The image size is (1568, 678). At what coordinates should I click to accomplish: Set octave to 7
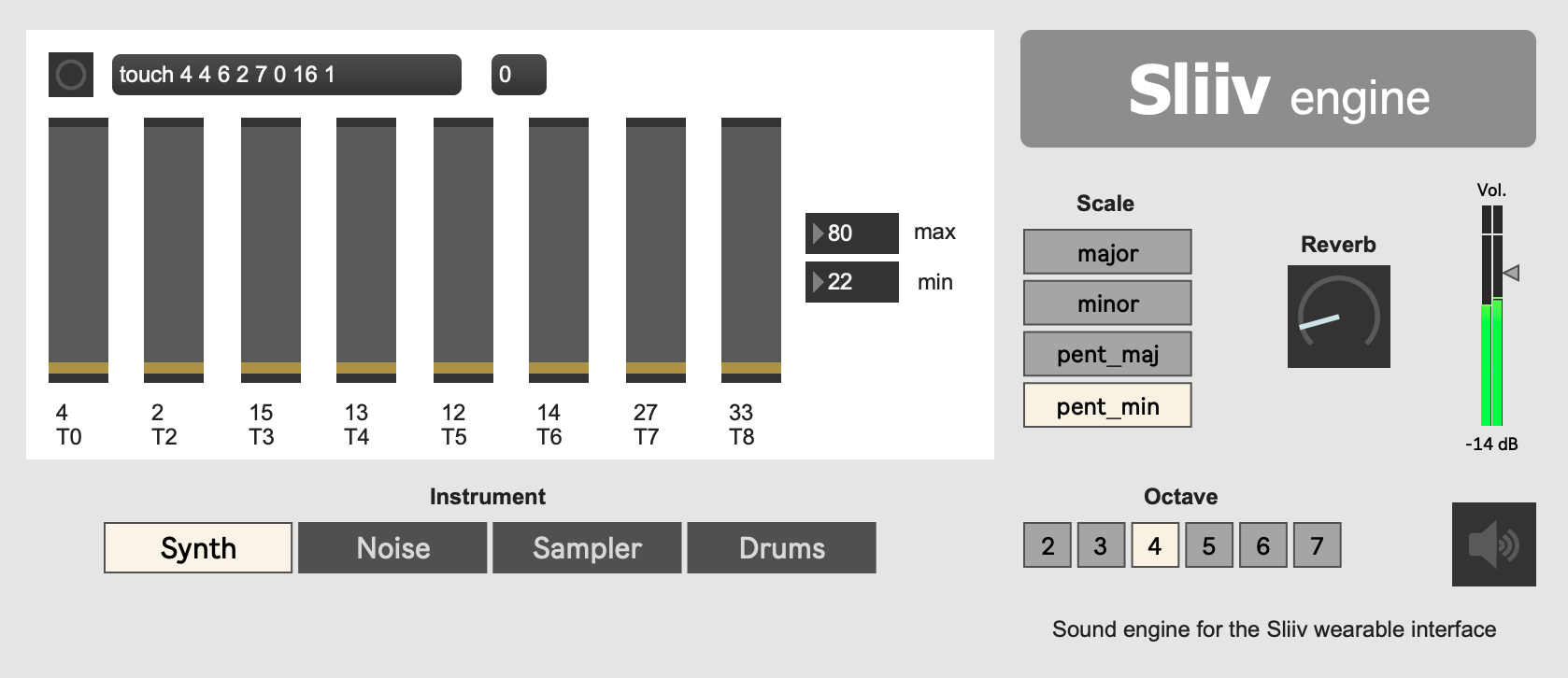click(1318, 545)
